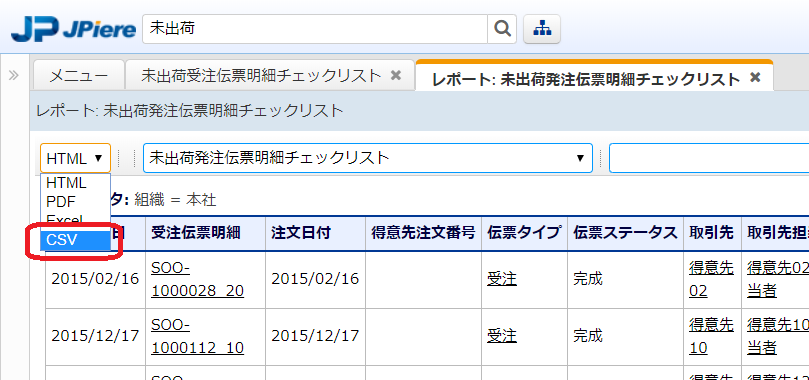
Task: Click 完成 status in SOO-1000028_20 row
Action: click(x=588, y=279)
